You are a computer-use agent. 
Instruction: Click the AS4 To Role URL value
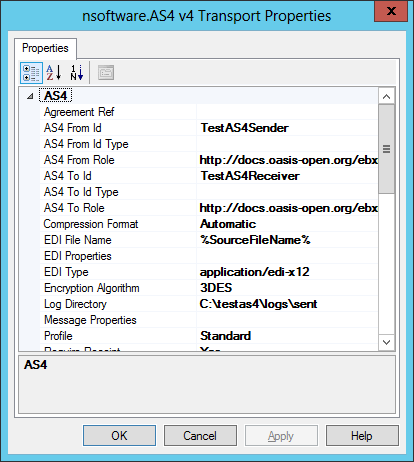(x=289, y=208)
